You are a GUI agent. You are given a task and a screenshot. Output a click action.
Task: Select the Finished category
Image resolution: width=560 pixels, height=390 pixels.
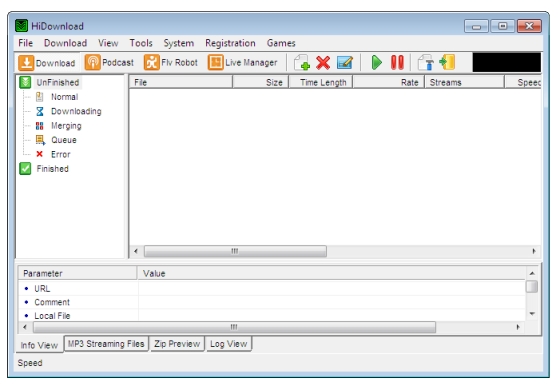point(52,169)
